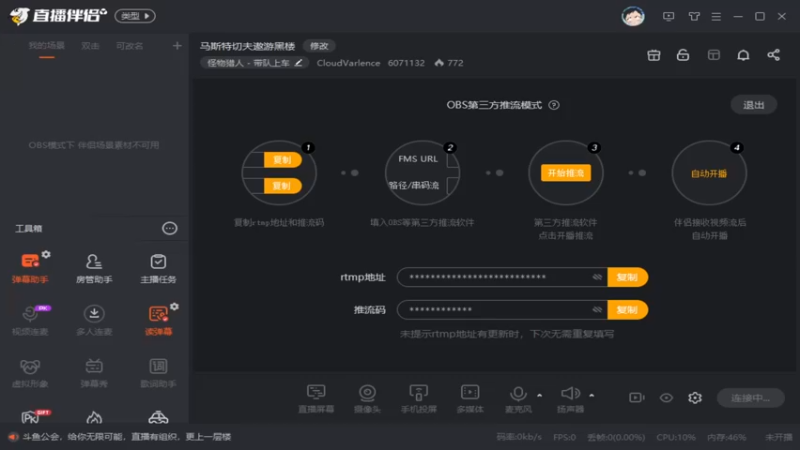The image size is (800, 450).
Task: Click the CPU:10% status text
Action: pos(676,437)
